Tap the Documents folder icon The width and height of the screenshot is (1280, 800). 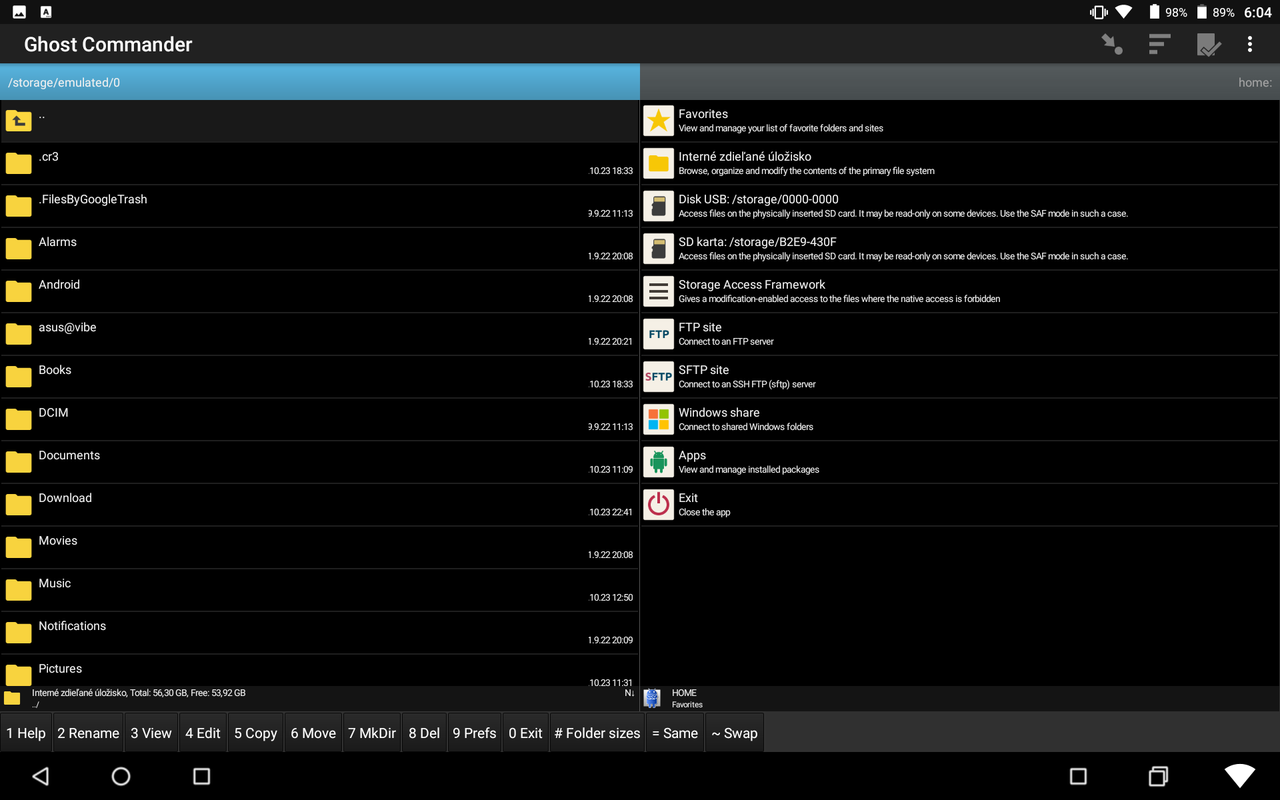tap(19, 462)
